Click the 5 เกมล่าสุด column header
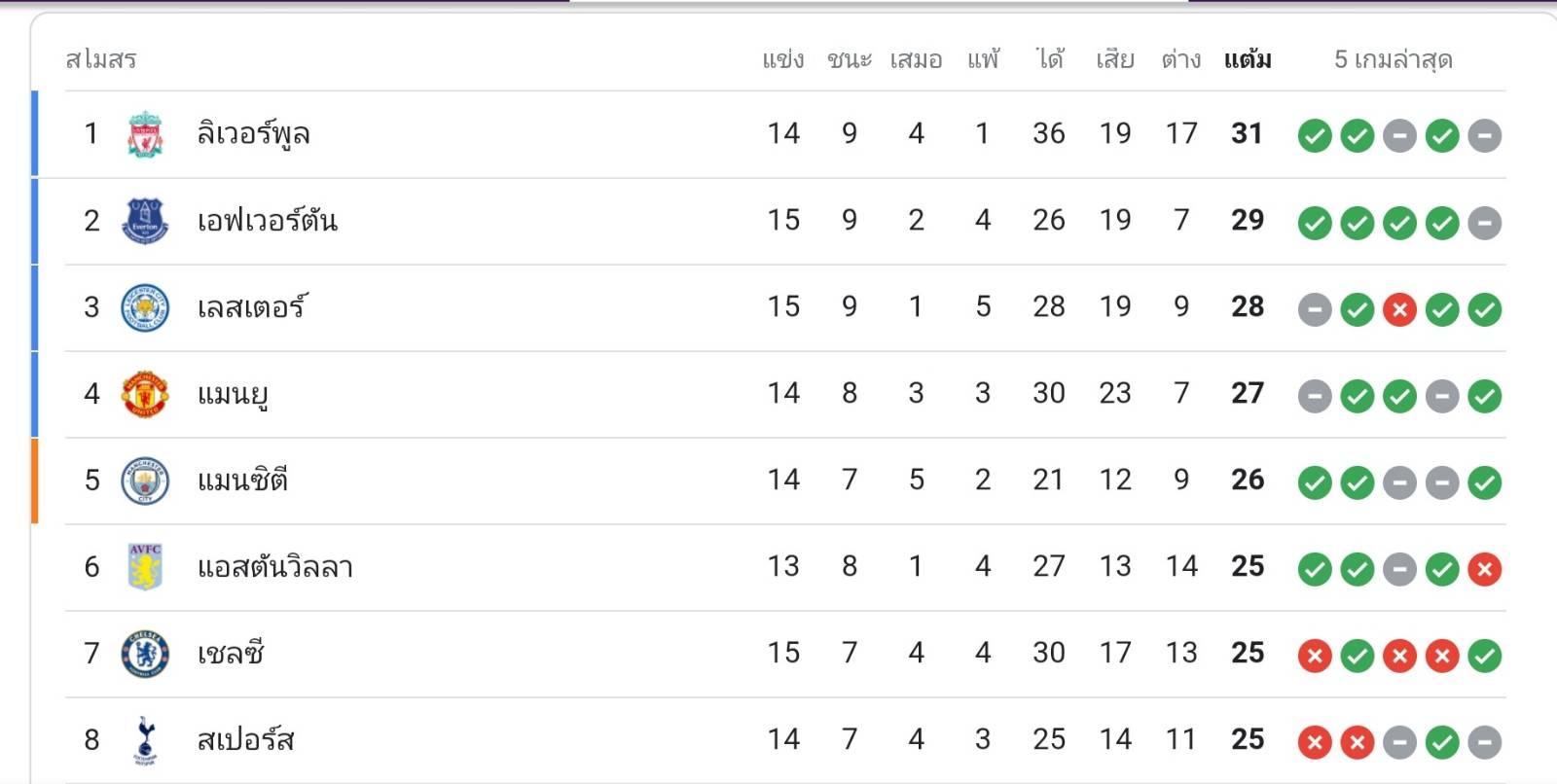The width and height of the screenshot is (1557, 784). pyautogui.click(x=1393, y=60)
